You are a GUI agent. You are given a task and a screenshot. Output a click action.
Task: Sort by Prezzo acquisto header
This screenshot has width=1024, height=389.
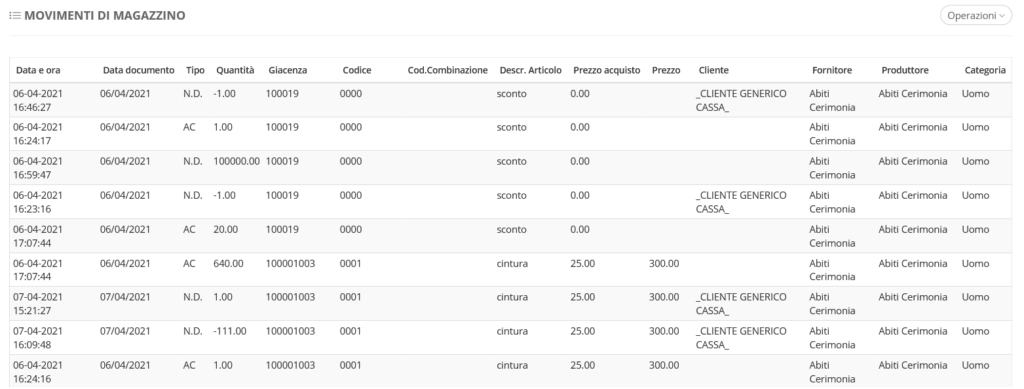[607, 70]
